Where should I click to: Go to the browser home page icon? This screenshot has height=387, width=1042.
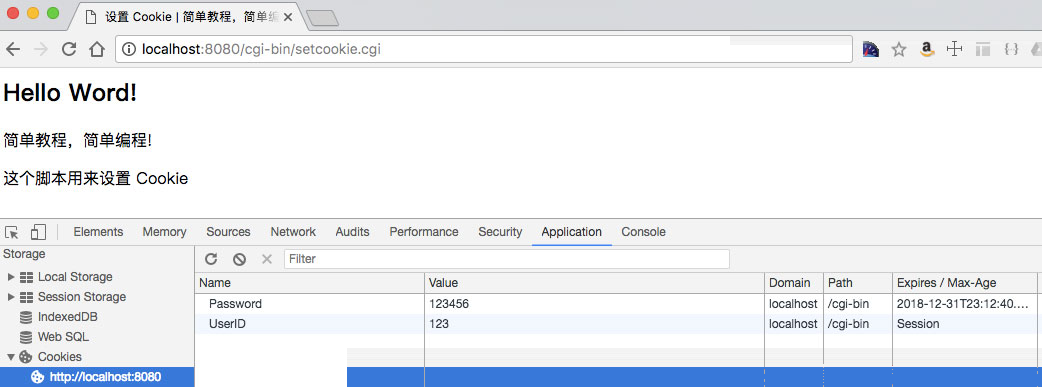pos(97,49)
